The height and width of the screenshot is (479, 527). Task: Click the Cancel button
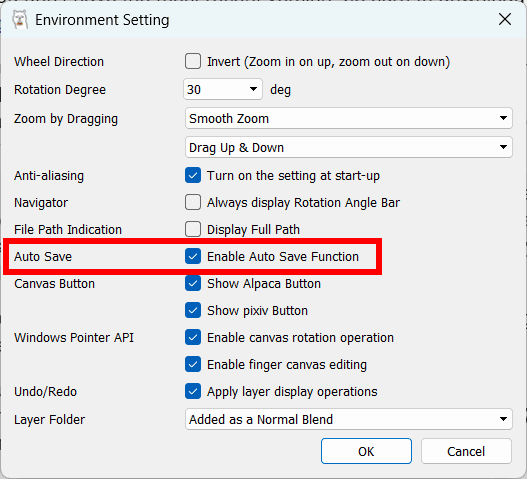[x=466, y=451]
